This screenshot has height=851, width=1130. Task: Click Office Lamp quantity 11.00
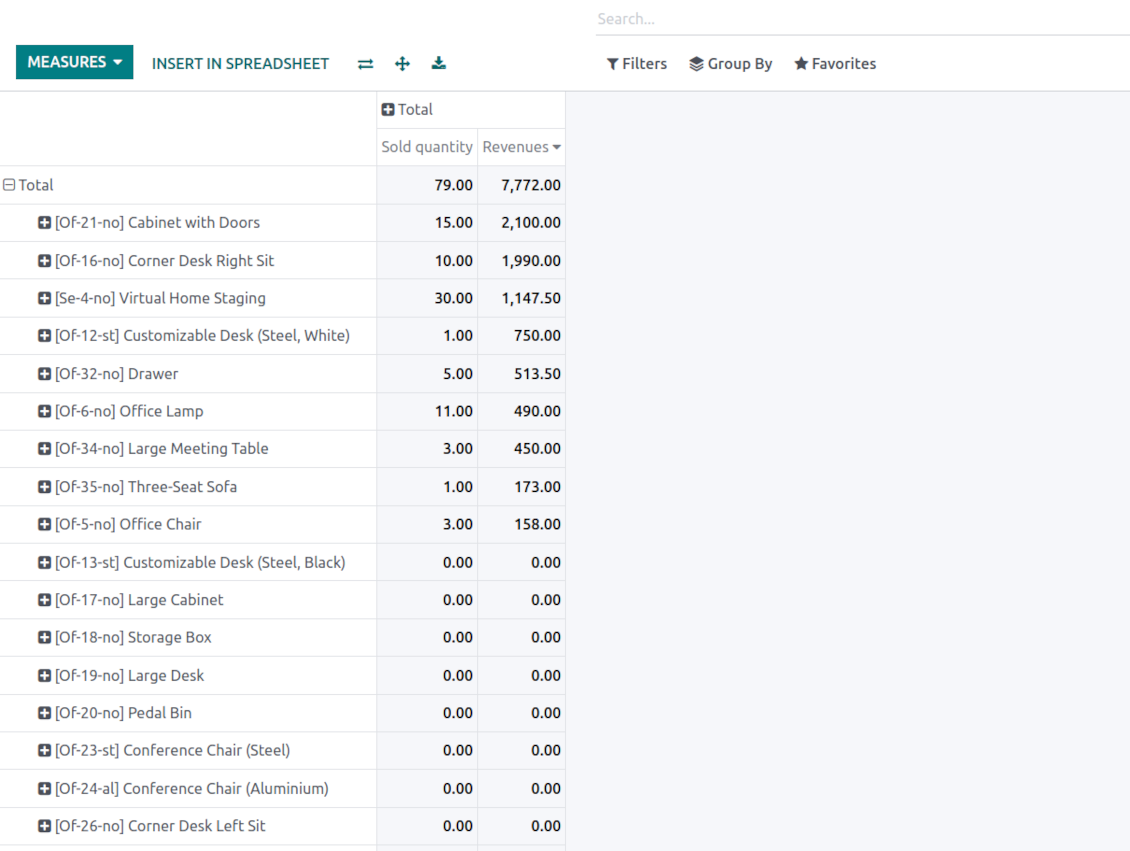(453, 411)
